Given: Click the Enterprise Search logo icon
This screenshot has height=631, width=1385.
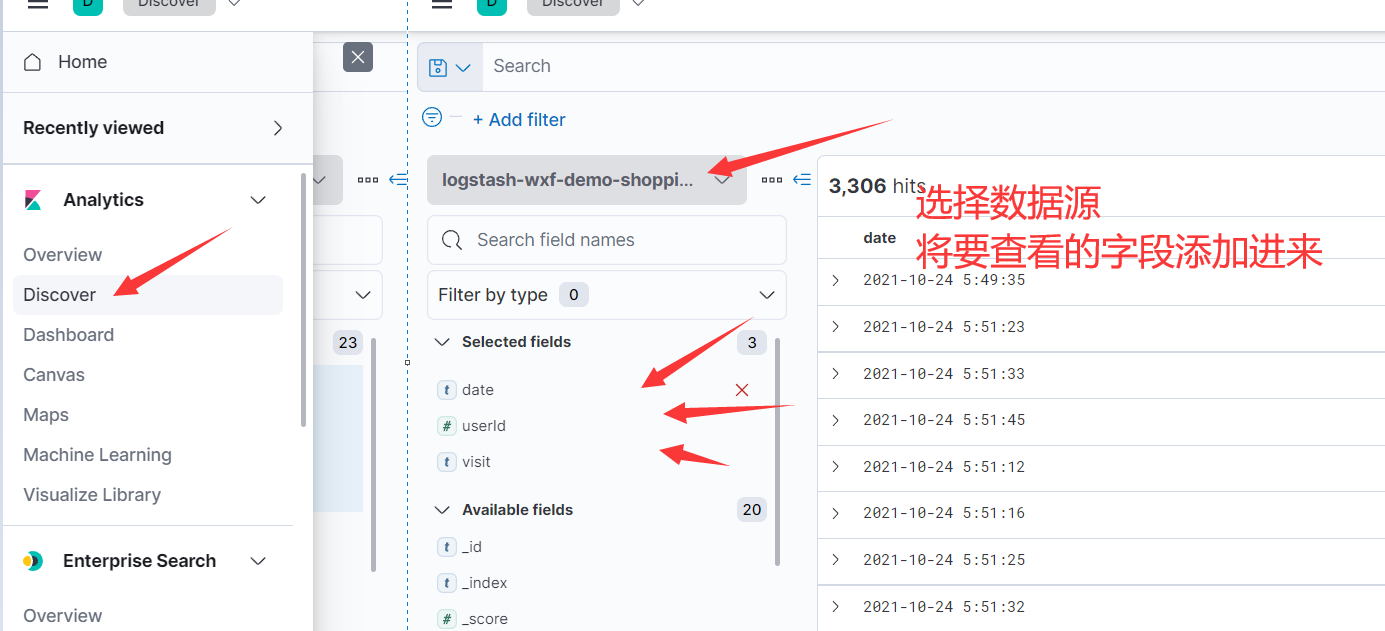Looking at the screenshot, I should (33, 561).
